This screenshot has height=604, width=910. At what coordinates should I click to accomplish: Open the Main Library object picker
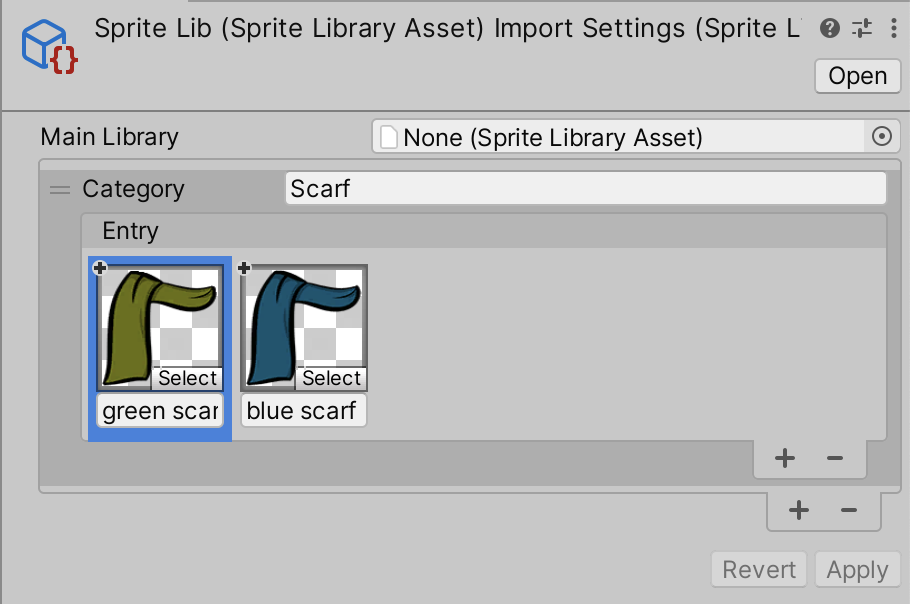click(x=881, y=137)
